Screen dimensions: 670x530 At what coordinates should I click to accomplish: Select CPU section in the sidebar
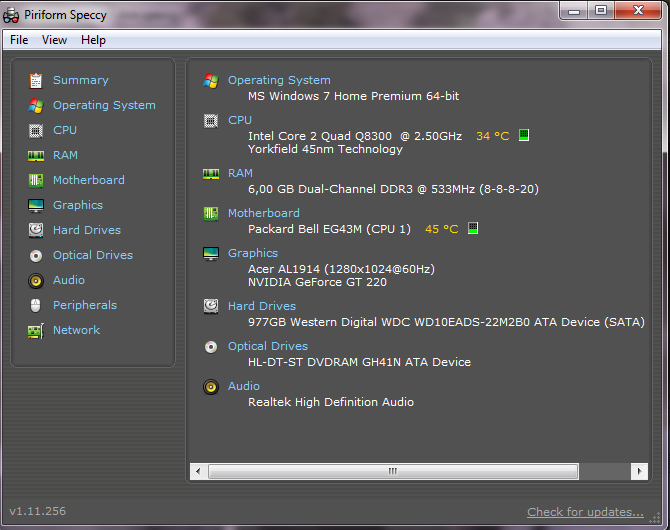pos(65,130)
